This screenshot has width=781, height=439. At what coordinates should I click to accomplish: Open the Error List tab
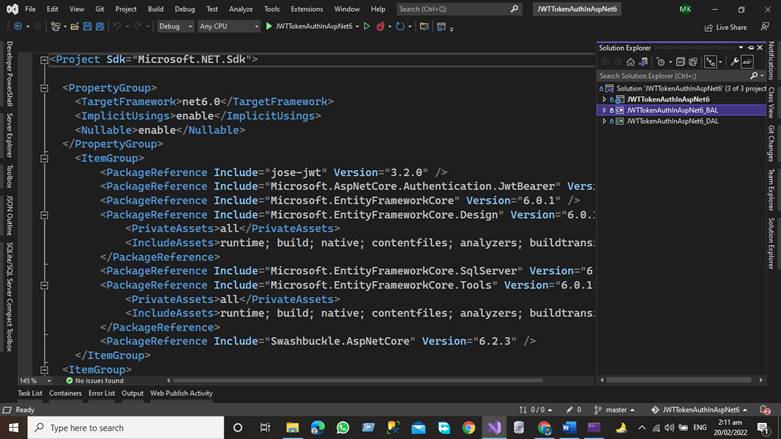click(102, 393)
